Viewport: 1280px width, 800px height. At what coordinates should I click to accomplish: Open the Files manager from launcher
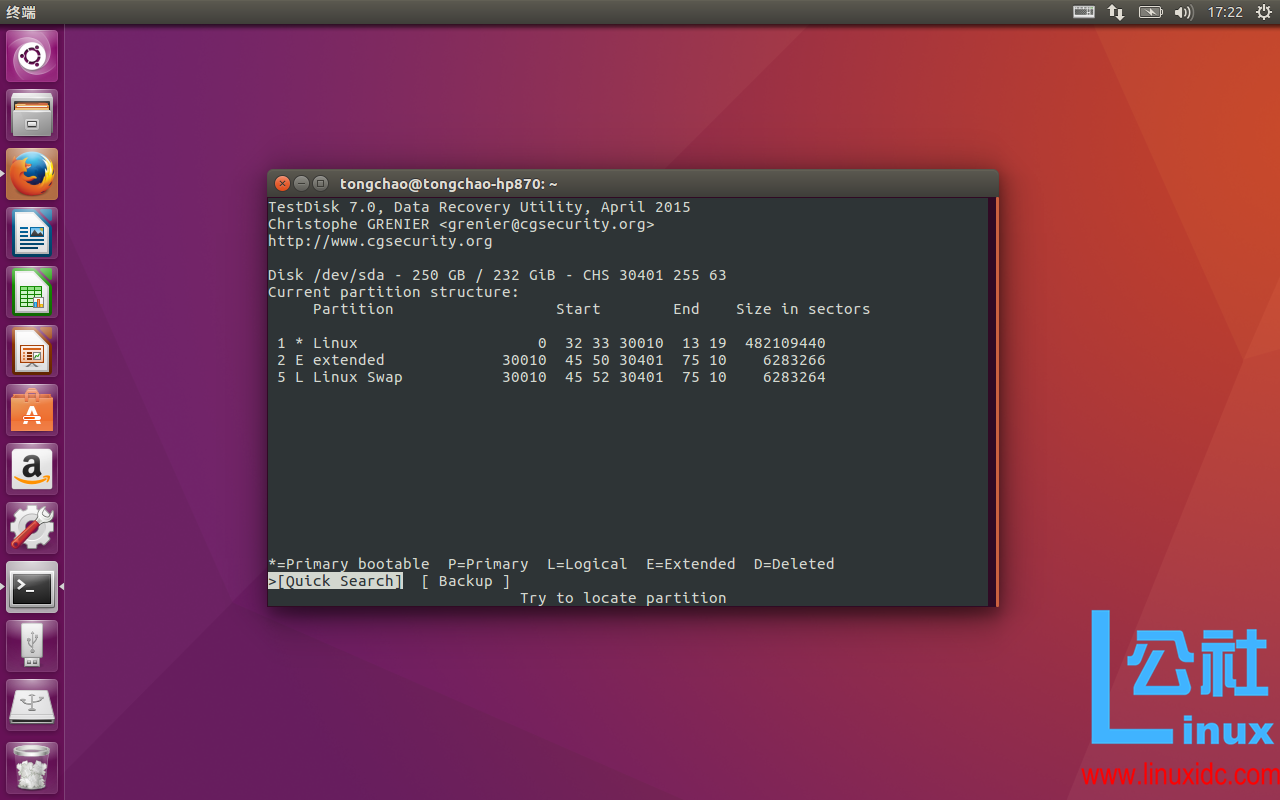(x=32, y=115)
